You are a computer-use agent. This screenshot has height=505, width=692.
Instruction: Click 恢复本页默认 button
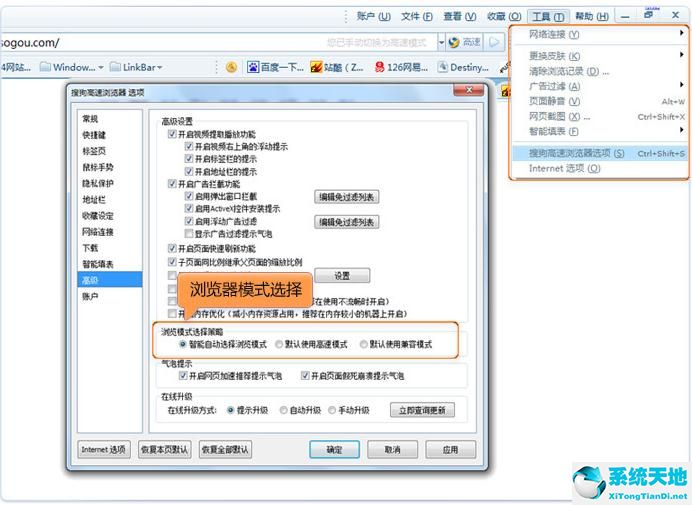(164, 449)
